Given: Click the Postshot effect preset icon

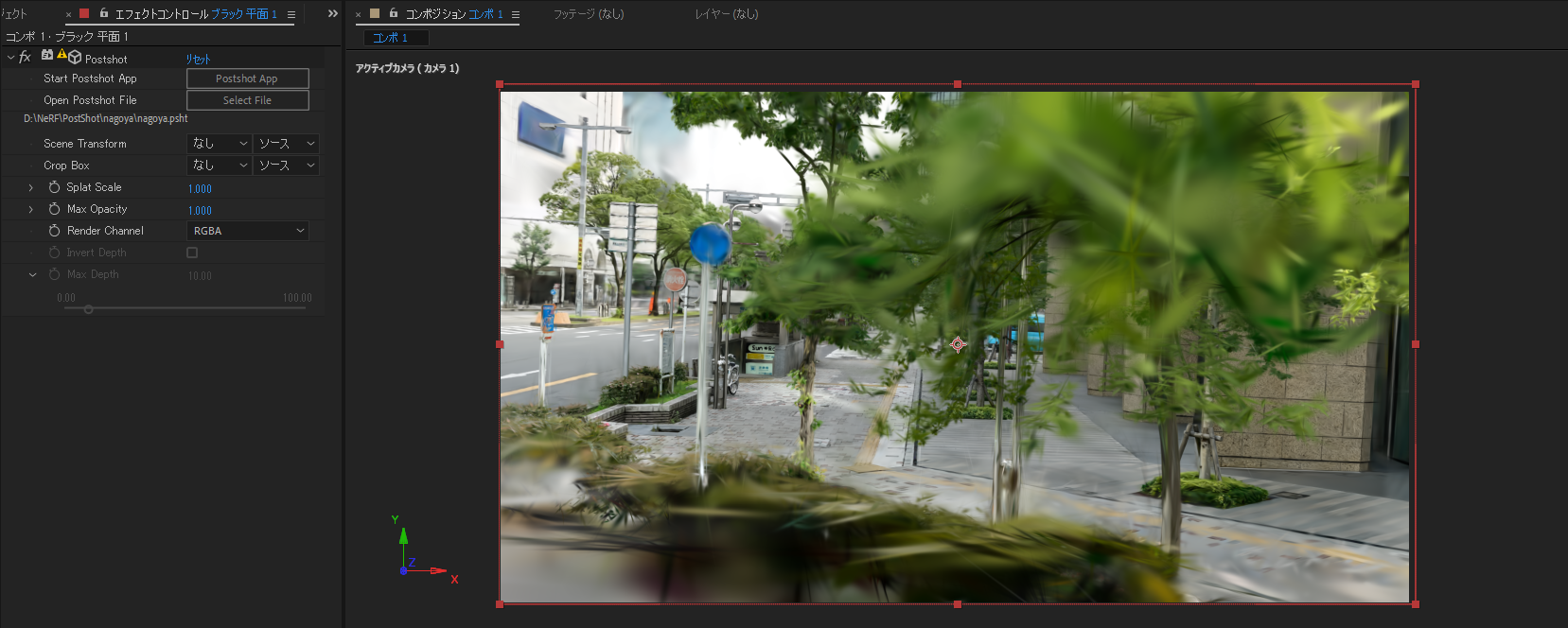Looking at the screenshot, I should [47, 55].
